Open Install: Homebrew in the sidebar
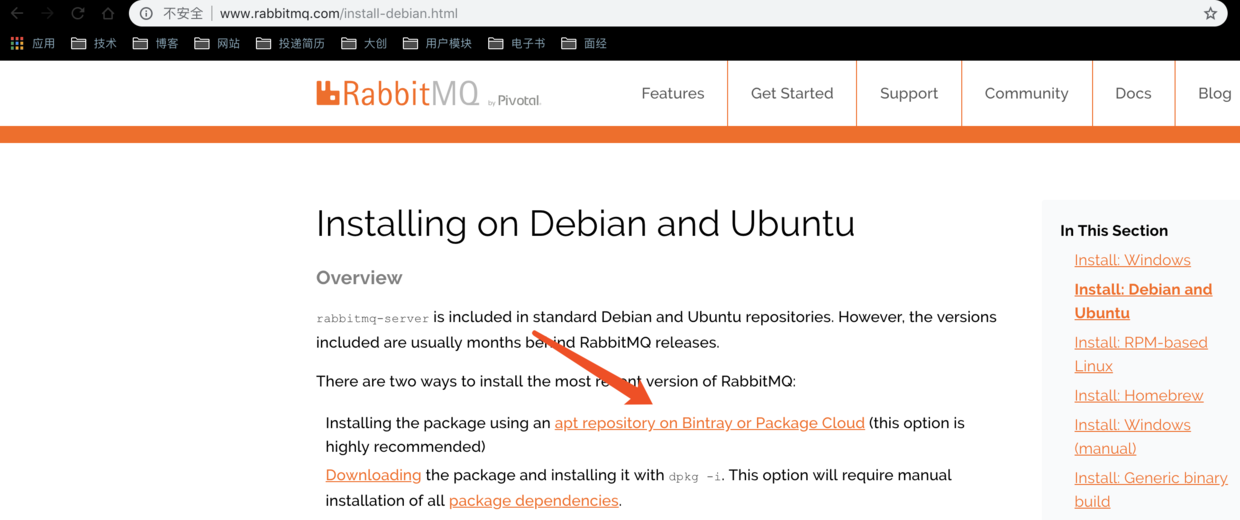This screenshot has width=1240, height=520. [1138, 396]
